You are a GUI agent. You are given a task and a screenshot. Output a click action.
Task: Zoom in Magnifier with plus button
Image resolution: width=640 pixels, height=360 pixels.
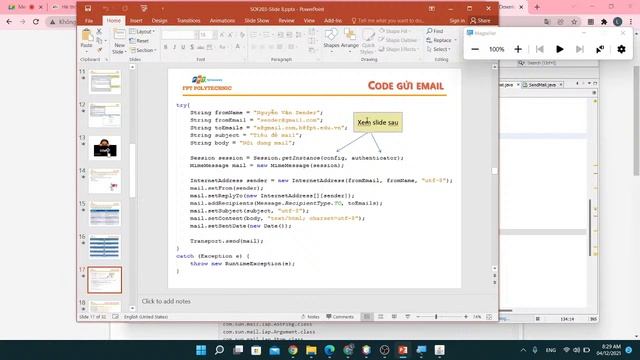(518, 49)
